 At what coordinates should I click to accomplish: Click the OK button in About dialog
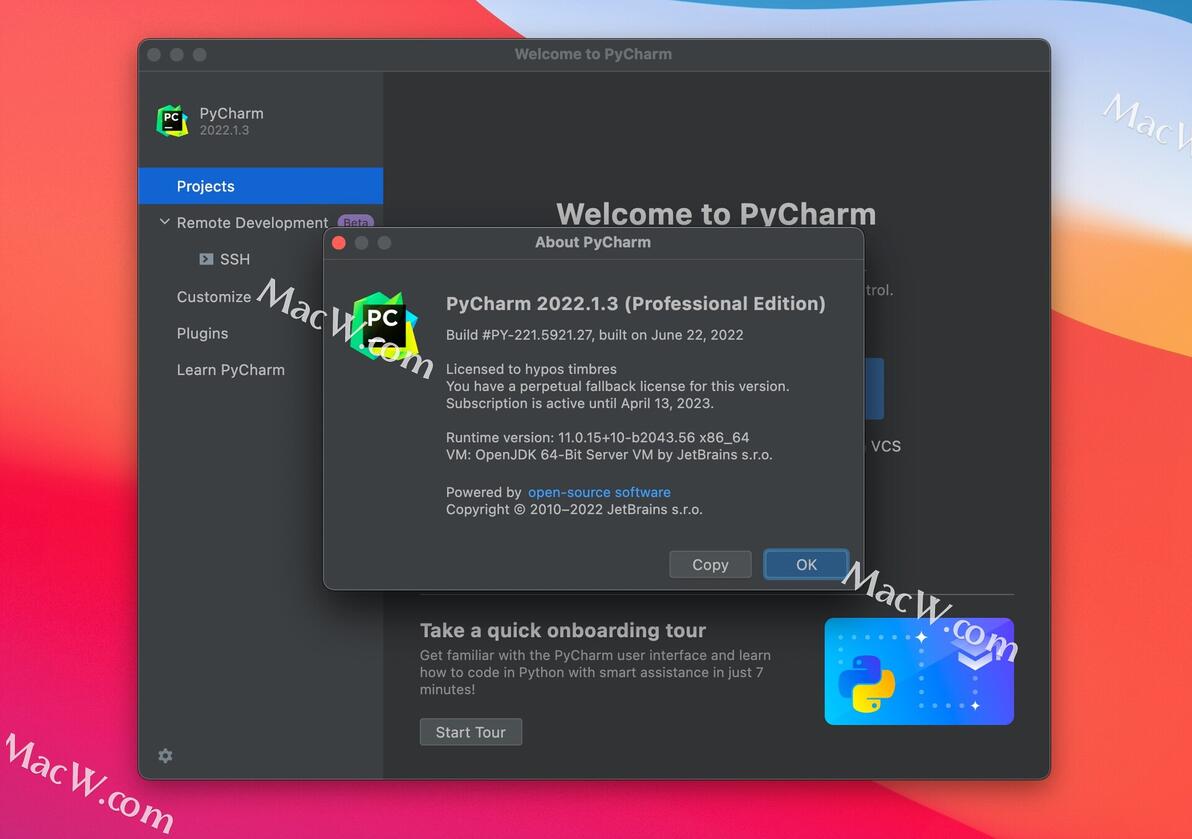(x=806, y=565)
